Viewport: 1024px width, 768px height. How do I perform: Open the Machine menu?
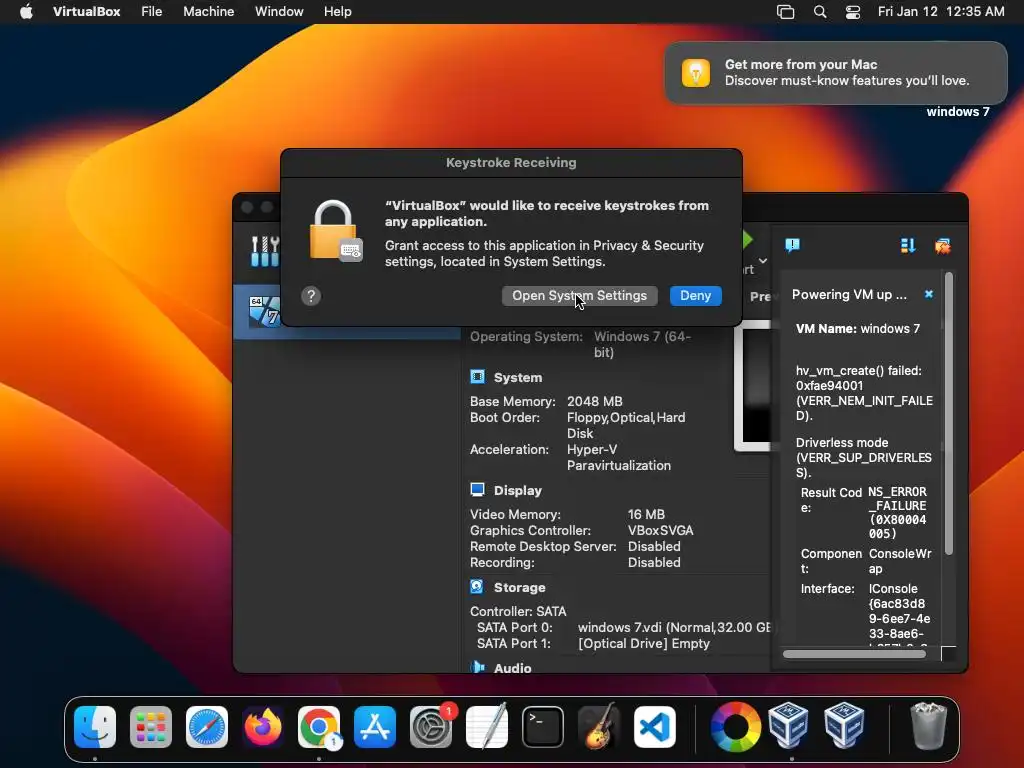(208, 12)
